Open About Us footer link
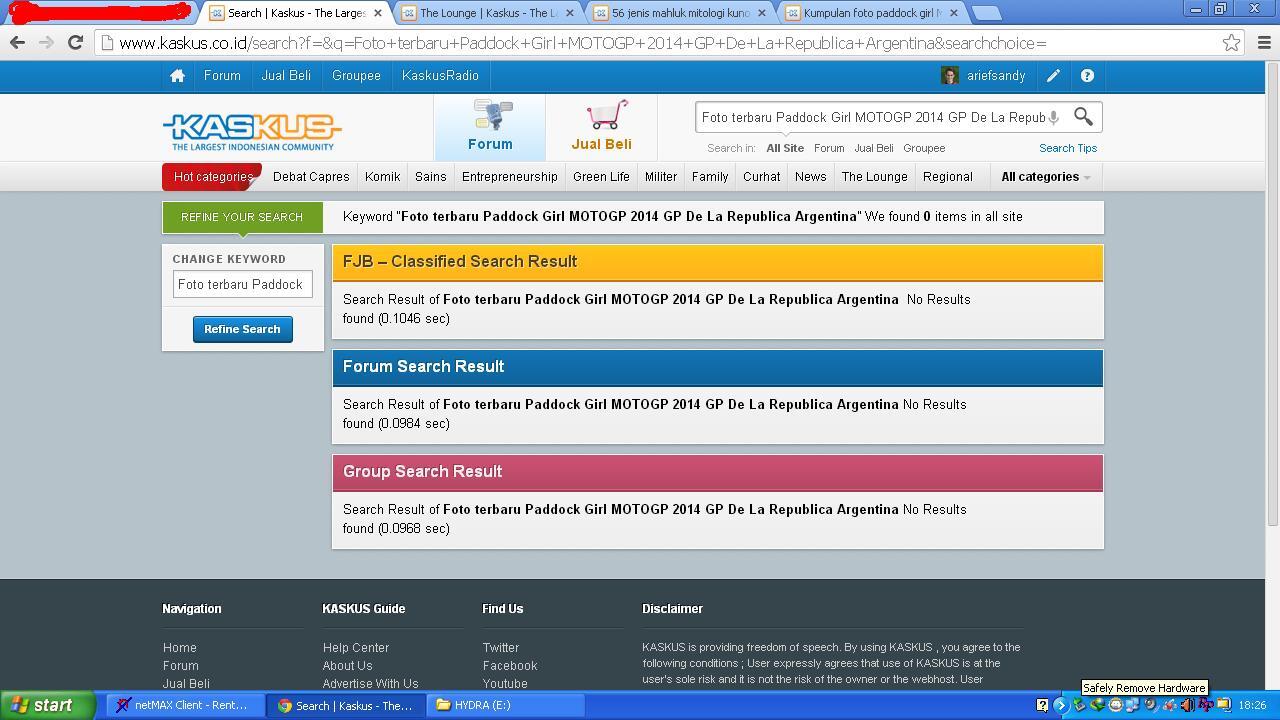The image size is (1280, 720). point(347,666)
